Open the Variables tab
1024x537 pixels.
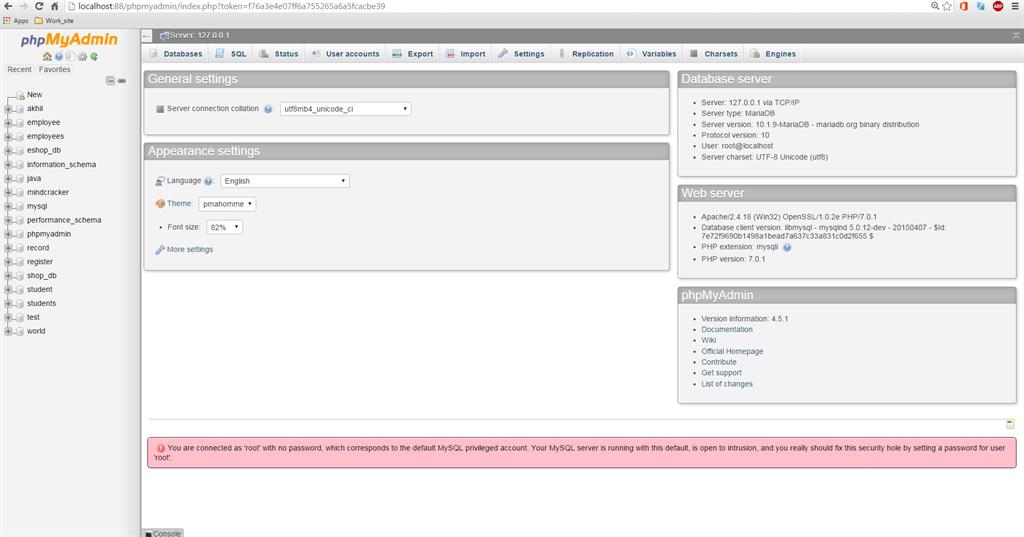(x=651, y=54)
